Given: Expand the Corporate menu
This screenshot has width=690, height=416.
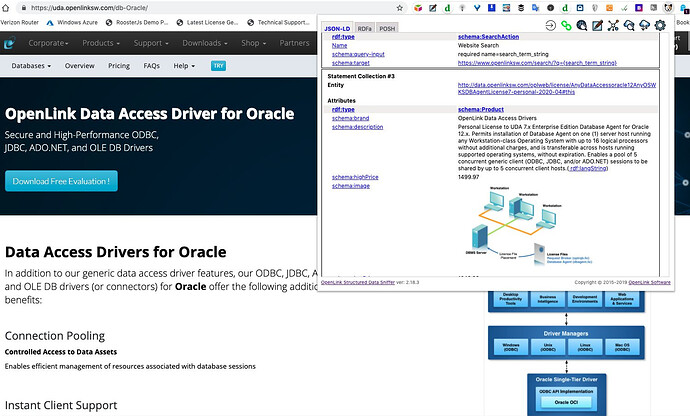Looking at the screenshot, I should (48, 43).
